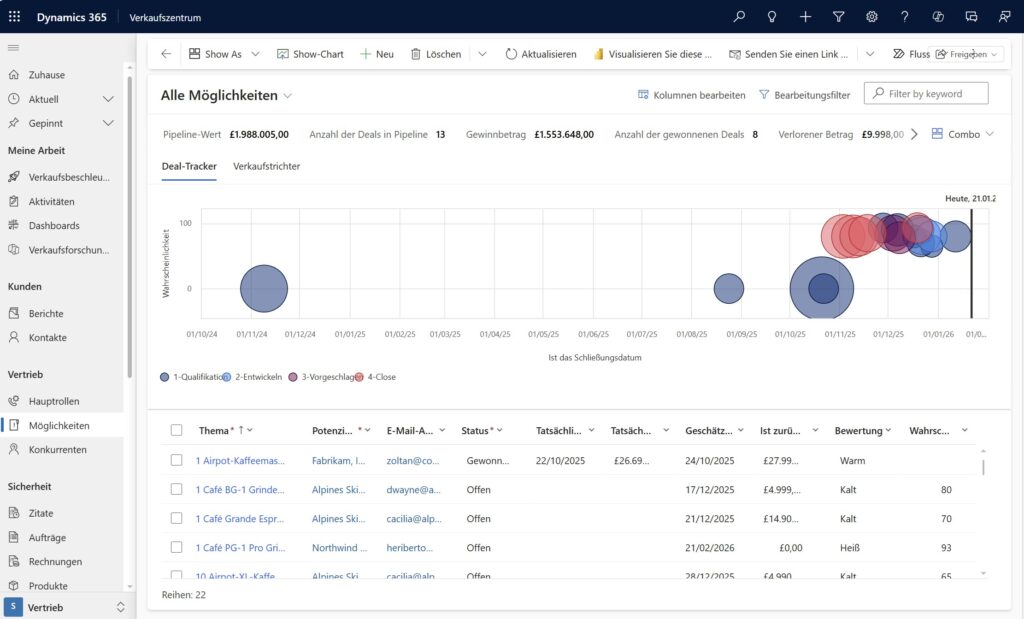
Task: Click Kolumnen bearbeiten button
Action: pyautogui.click(x=691, y=95)
